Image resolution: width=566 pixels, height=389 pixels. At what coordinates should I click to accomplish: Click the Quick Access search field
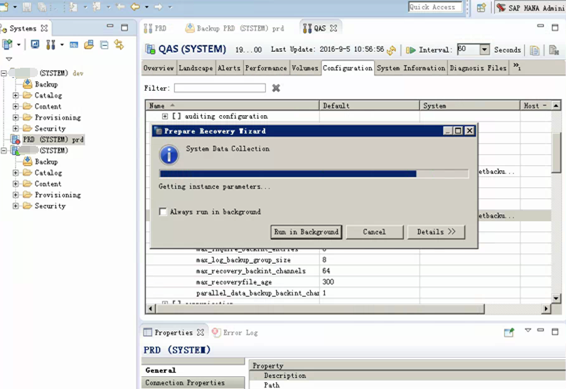[435, 7]
